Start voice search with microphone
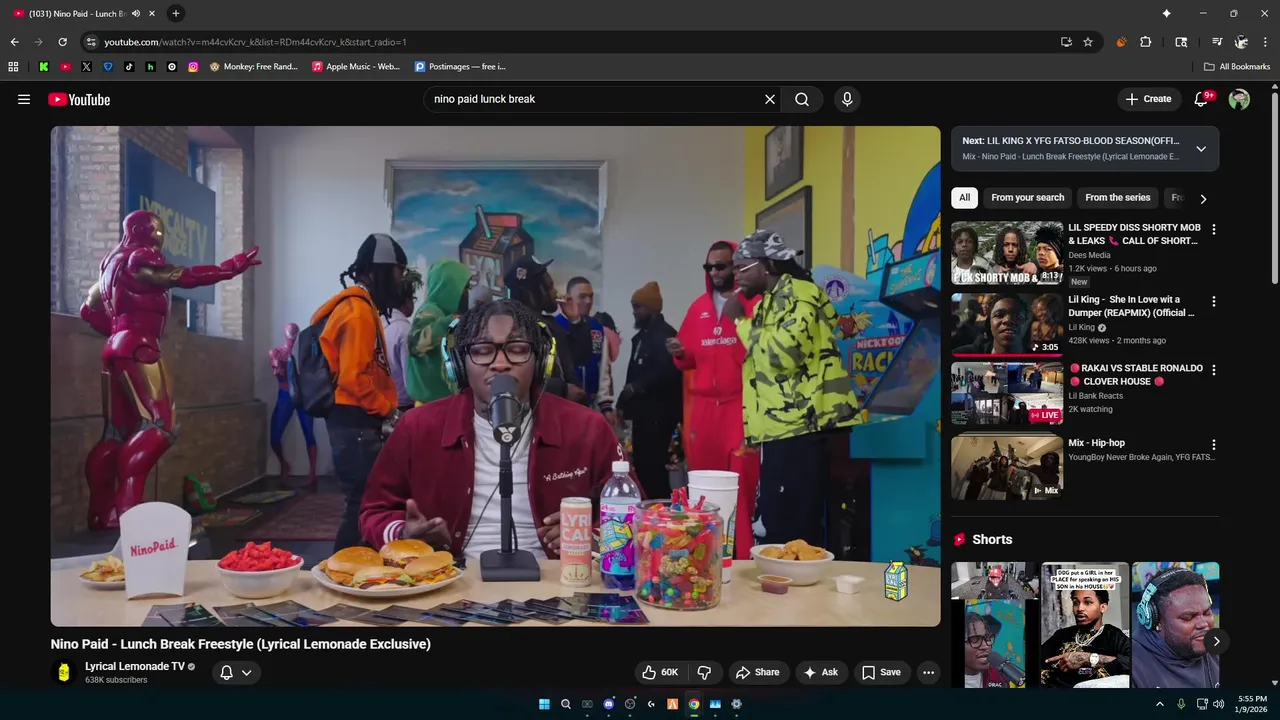Screen dimensions: 1280x720 (847, 99)
